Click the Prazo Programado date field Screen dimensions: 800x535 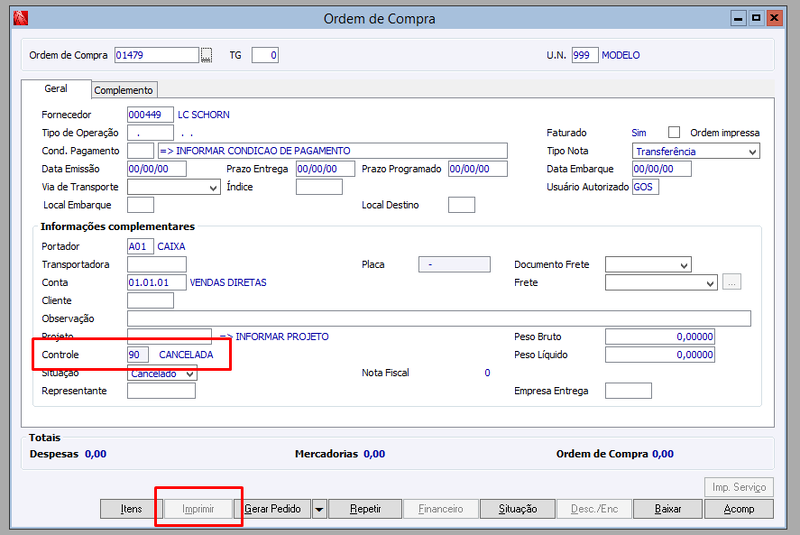coord(478,169)
